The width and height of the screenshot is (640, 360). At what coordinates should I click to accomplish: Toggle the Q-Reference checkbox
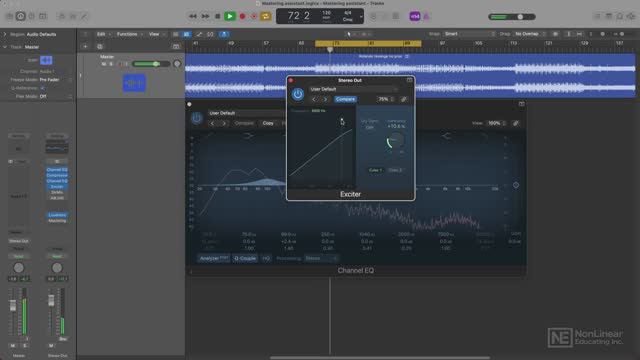pos(42,88)
